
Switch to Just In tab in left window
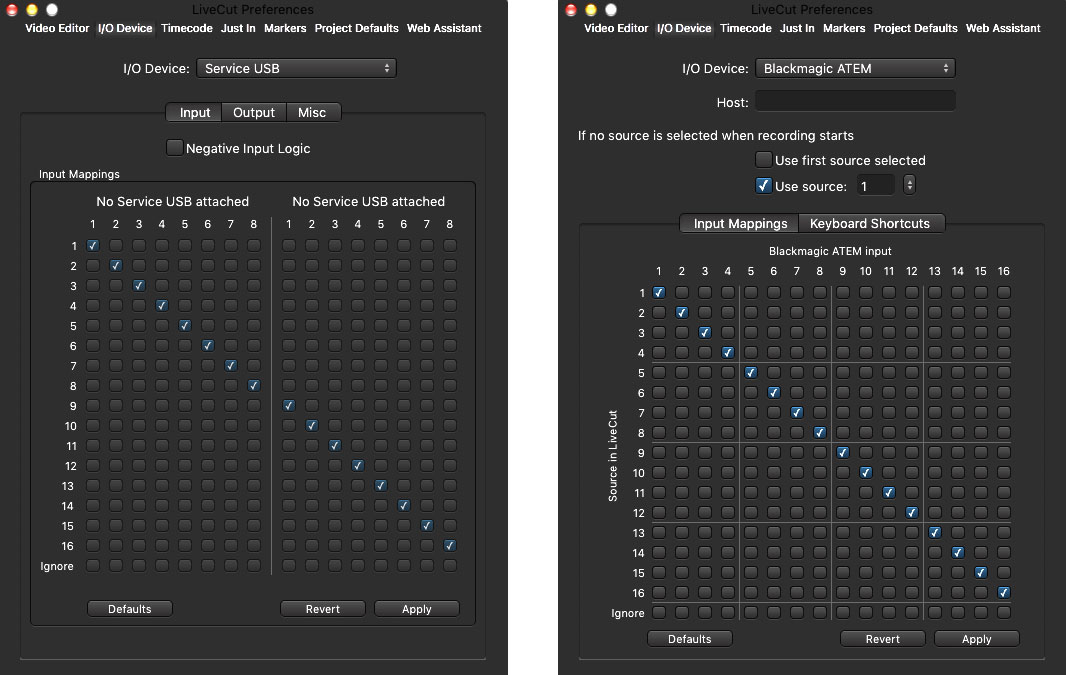click(x=238, y=29)
